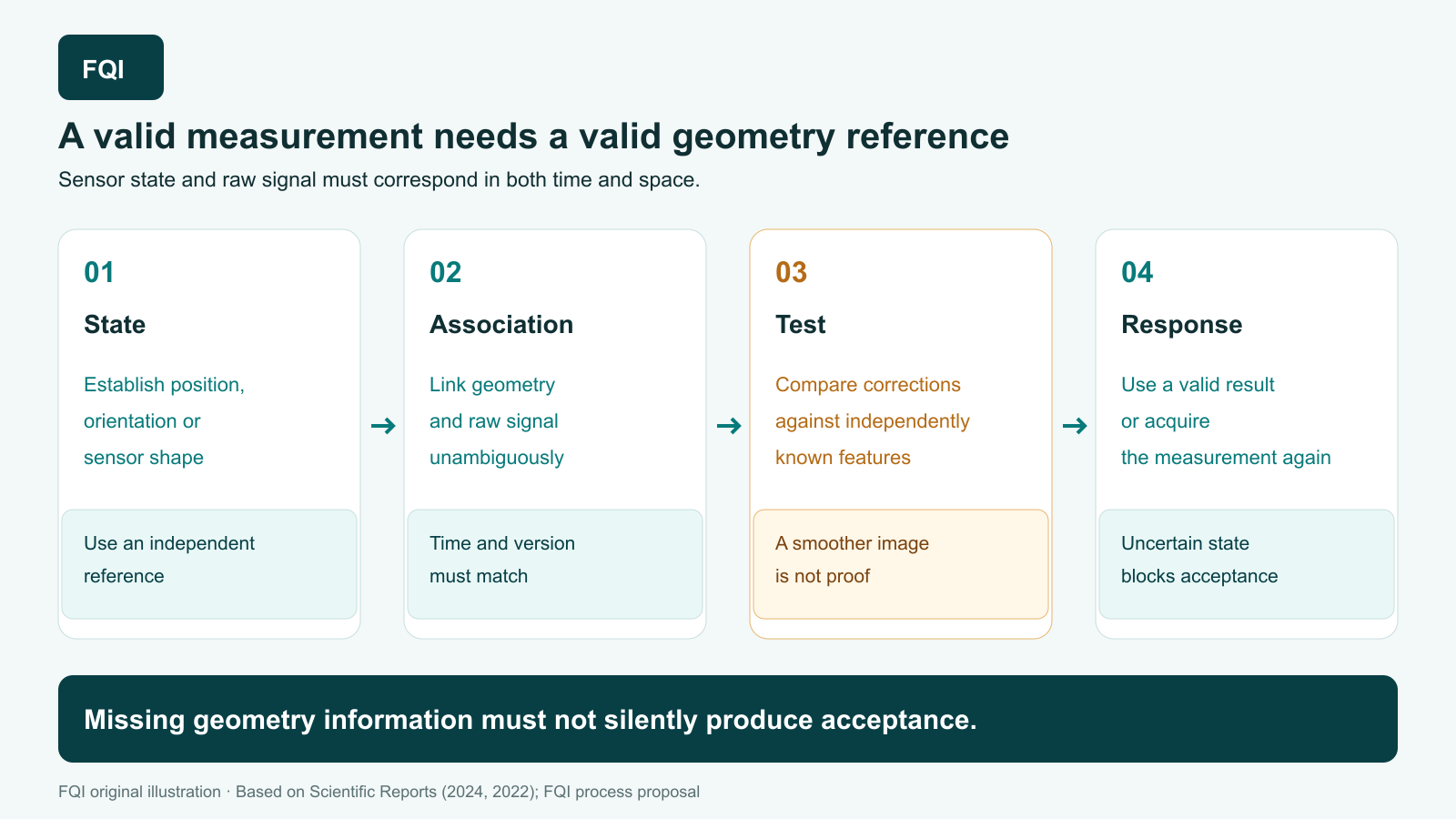
Task: Click the arrow between Association and Test cards
Action: (x=729, y=426)
